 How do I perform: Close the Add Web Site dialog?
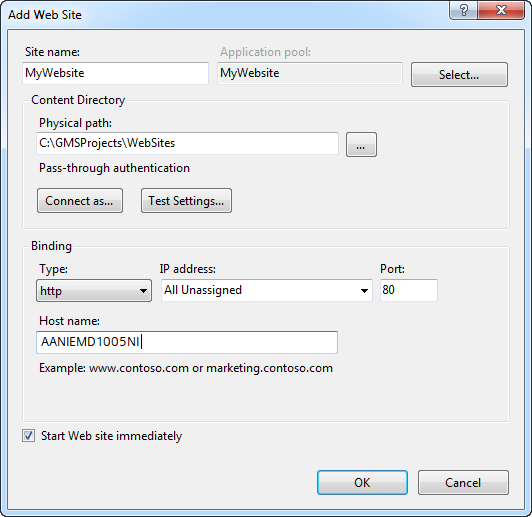[x=501, y=10]
